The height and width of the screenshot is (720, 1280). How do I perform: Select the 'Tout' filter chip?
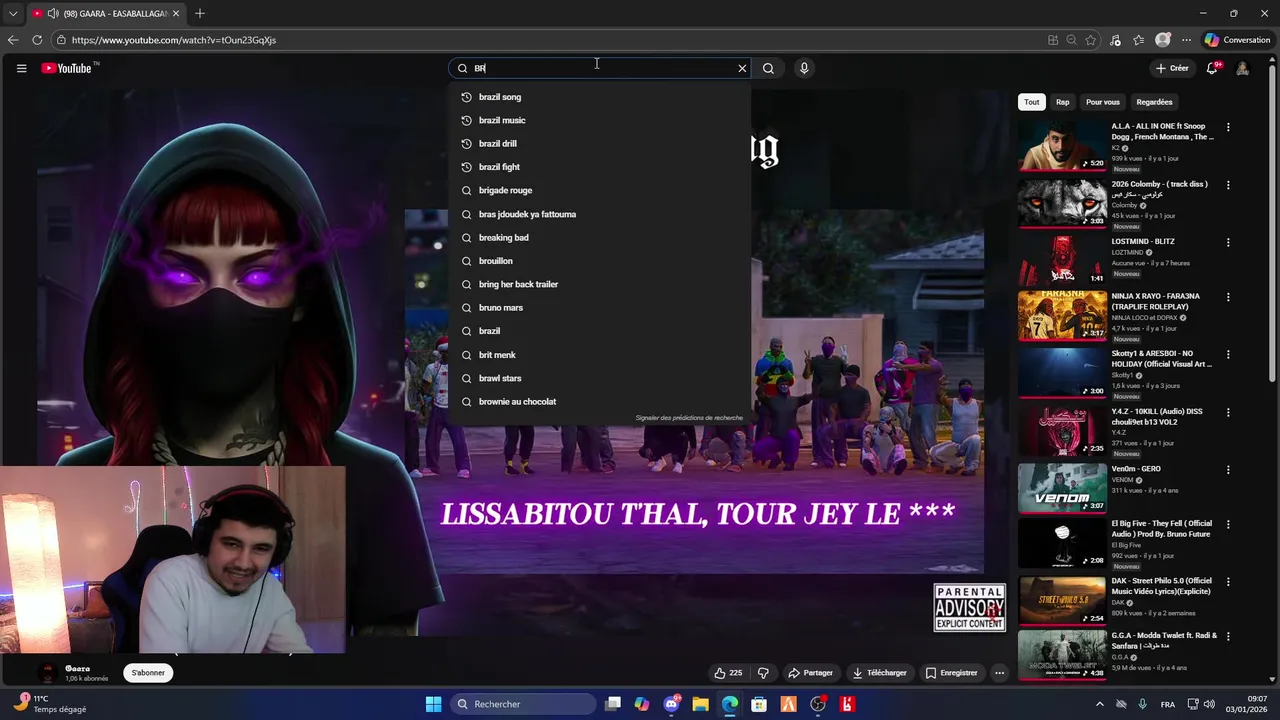[x=1032, y=102]
